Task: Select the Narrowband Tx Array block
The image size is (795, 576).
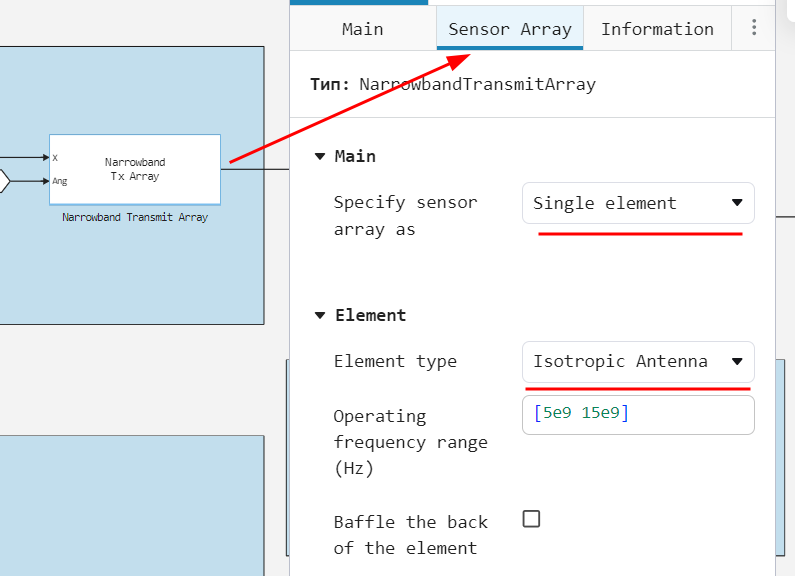Action: point(135,169)
